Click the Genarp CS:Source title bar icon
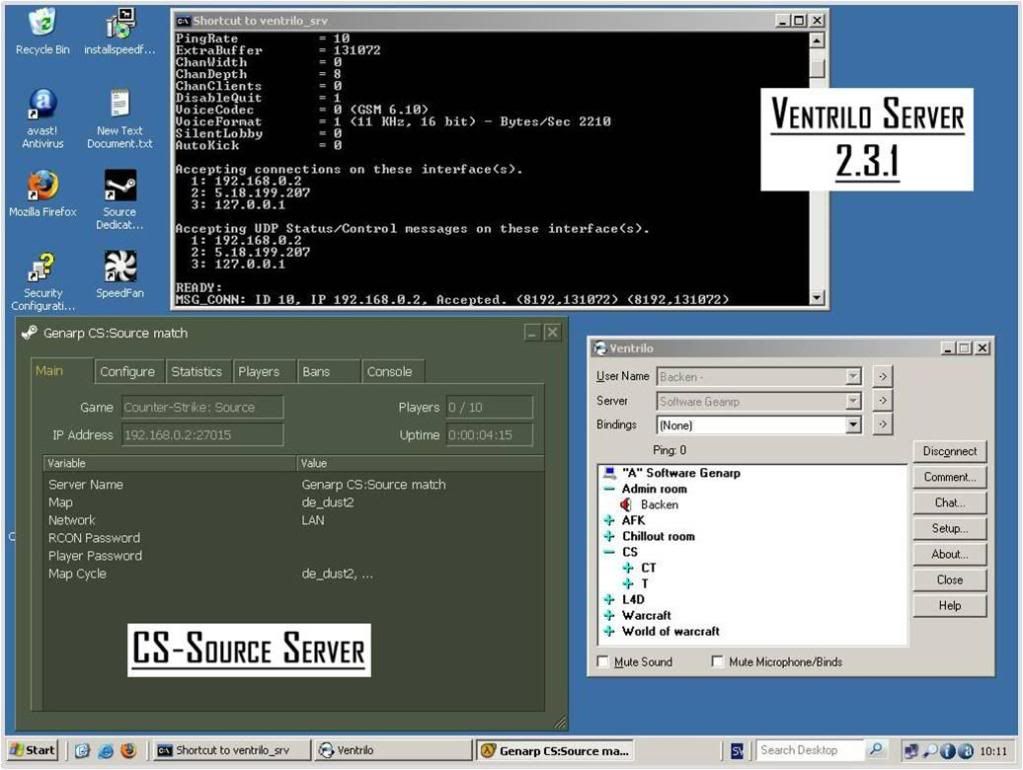Viewport: 1023px width, 770px height. [x=29, y=333]
